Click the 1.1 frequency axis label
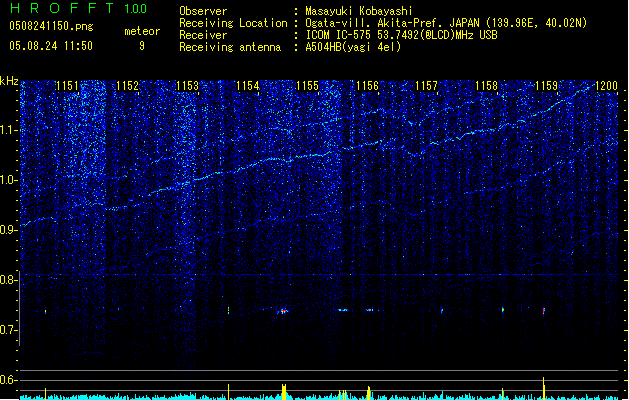Viewport: 629px width, 400px height. pos(9,130)
